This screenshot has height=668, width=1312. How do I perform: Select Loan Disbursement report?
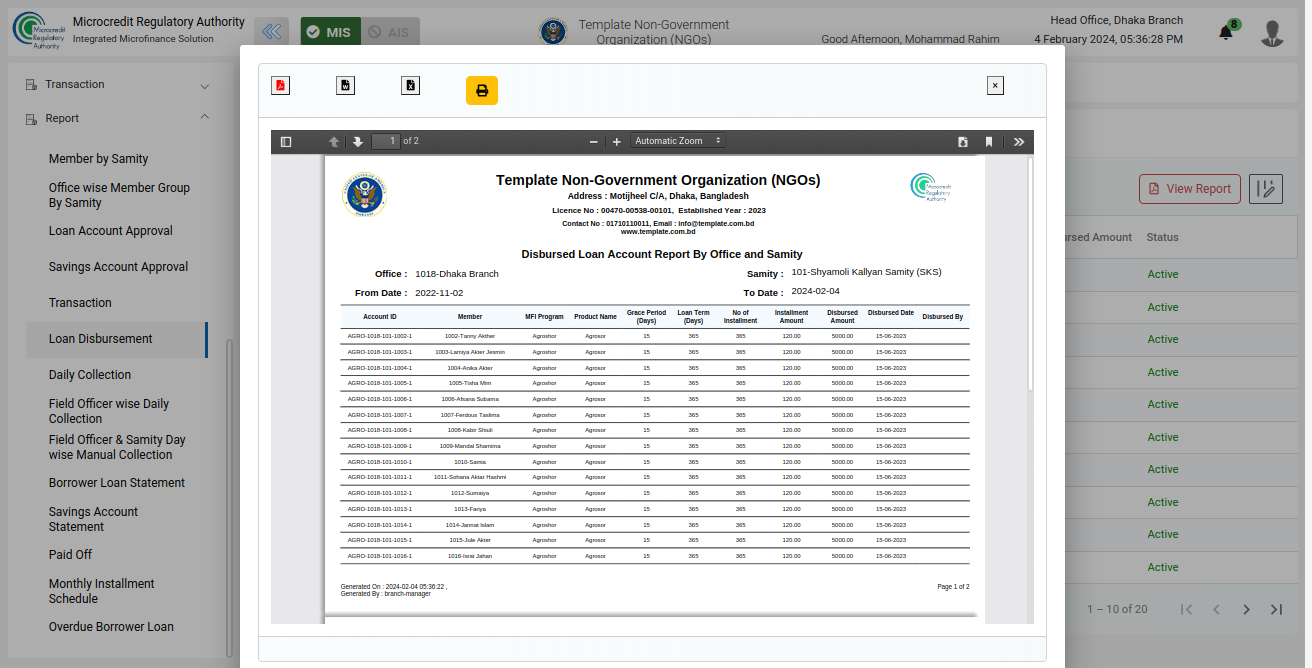coord(116,339)
